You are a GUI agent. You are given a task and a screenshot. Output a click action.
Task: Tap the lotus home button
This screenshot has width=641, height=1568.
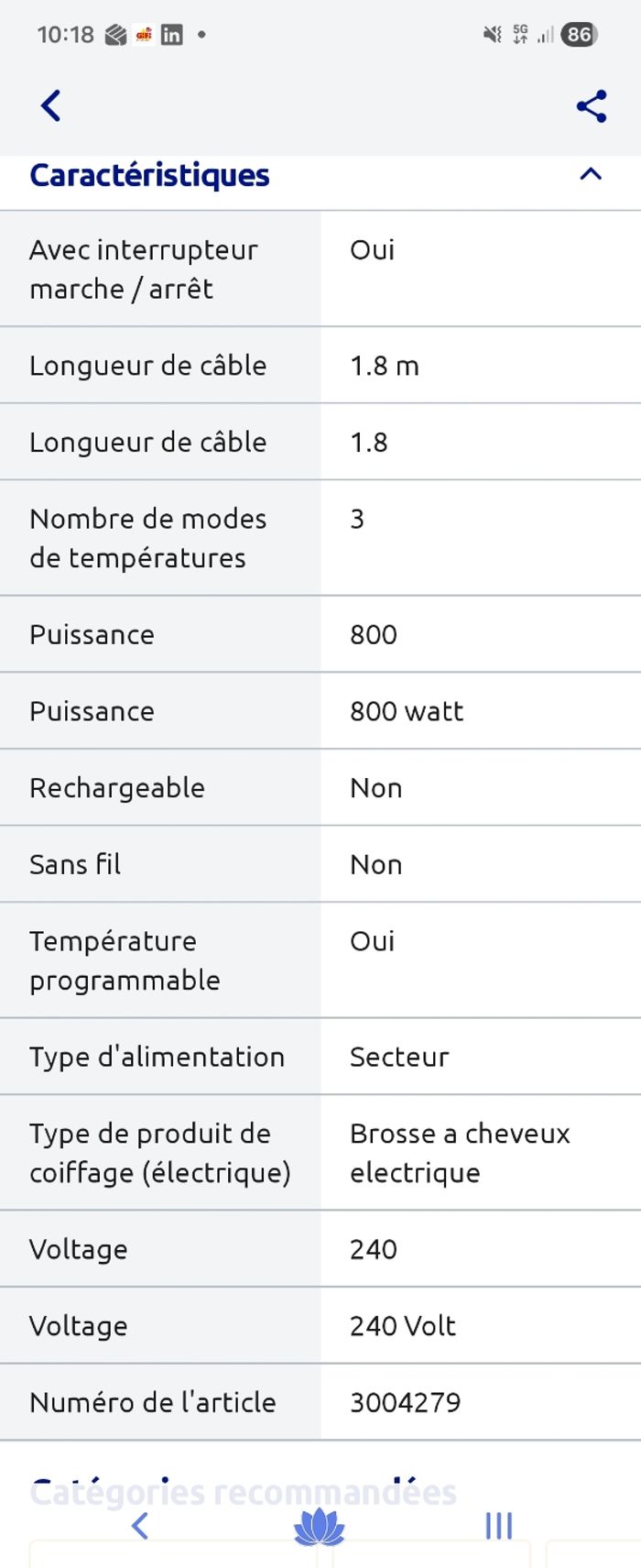[x=320, y=1527]
